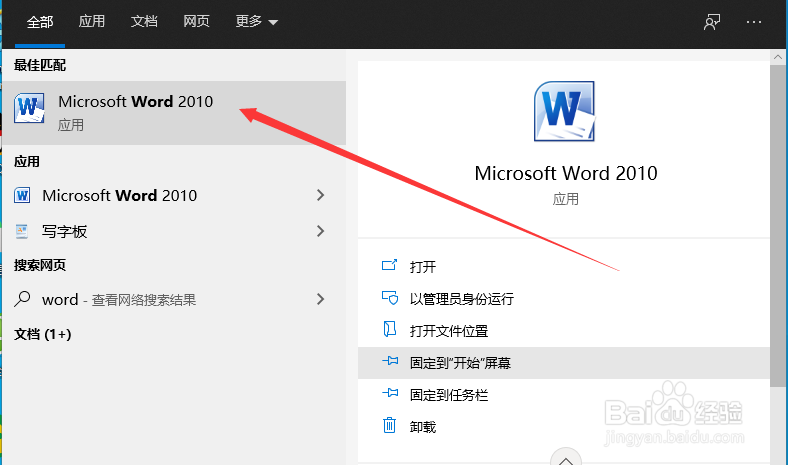Switch to the 文档 search tab
788x465 pixels.
(x=144, y=22)
